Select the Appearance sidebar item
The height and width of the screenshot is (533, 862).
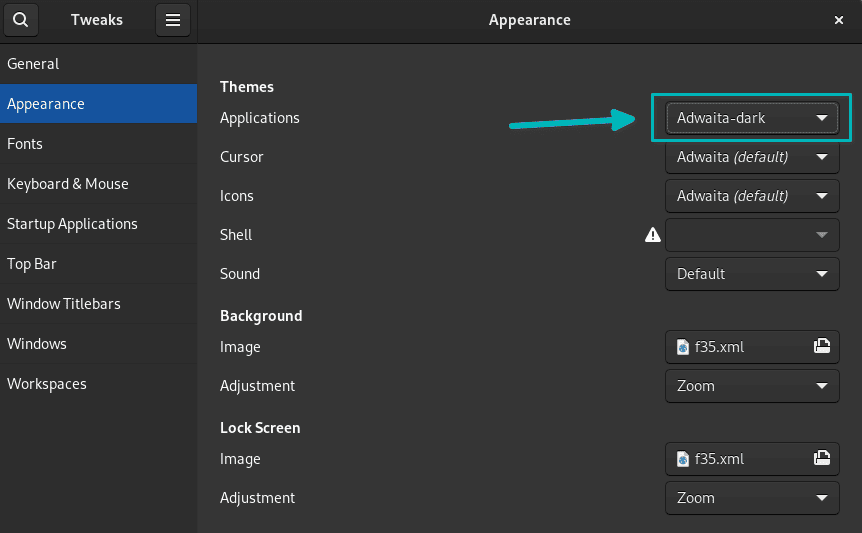click(98, 104)
